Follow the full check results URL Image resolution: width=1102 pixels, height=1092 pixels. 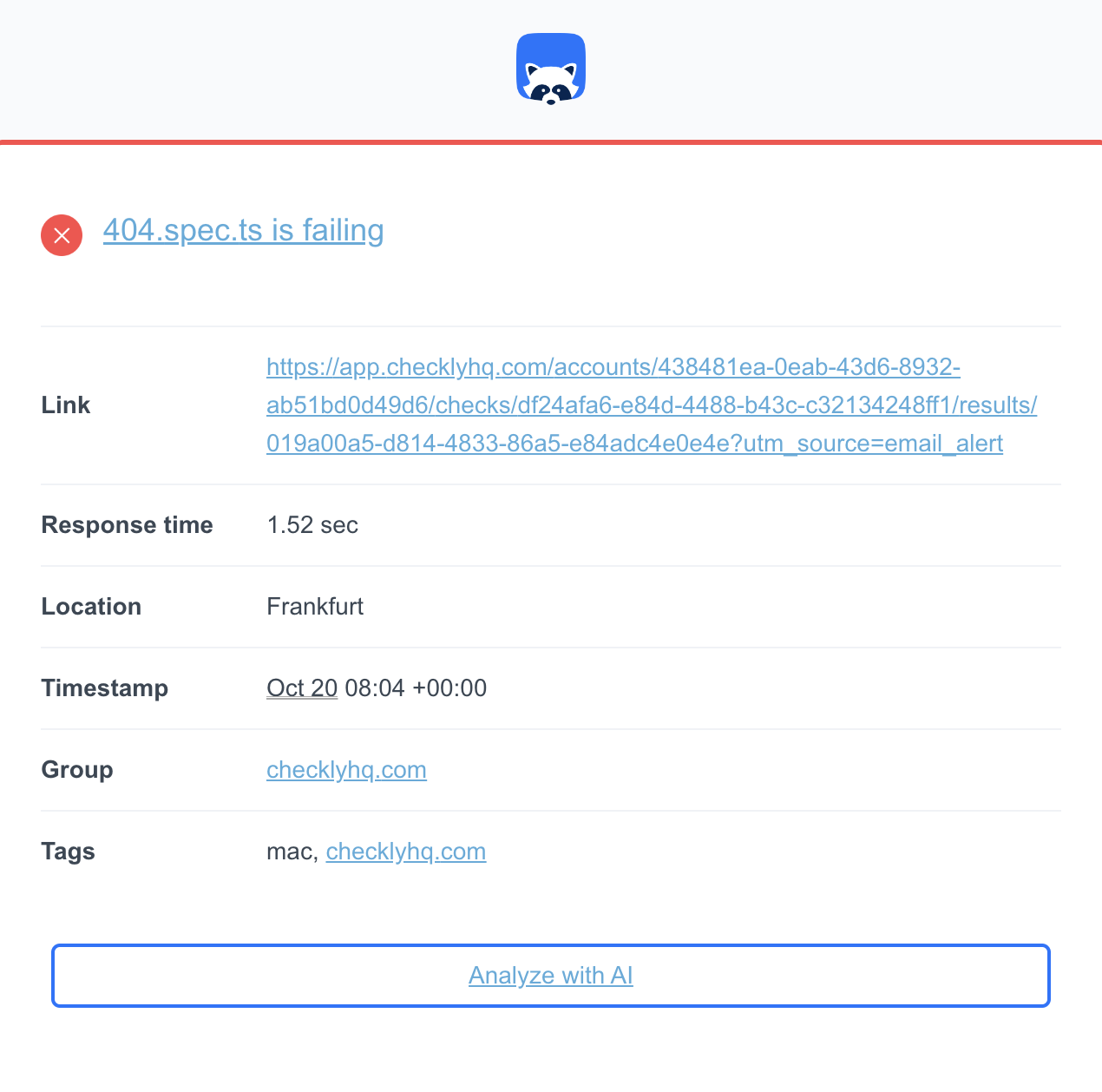click(x=651, y=405)
